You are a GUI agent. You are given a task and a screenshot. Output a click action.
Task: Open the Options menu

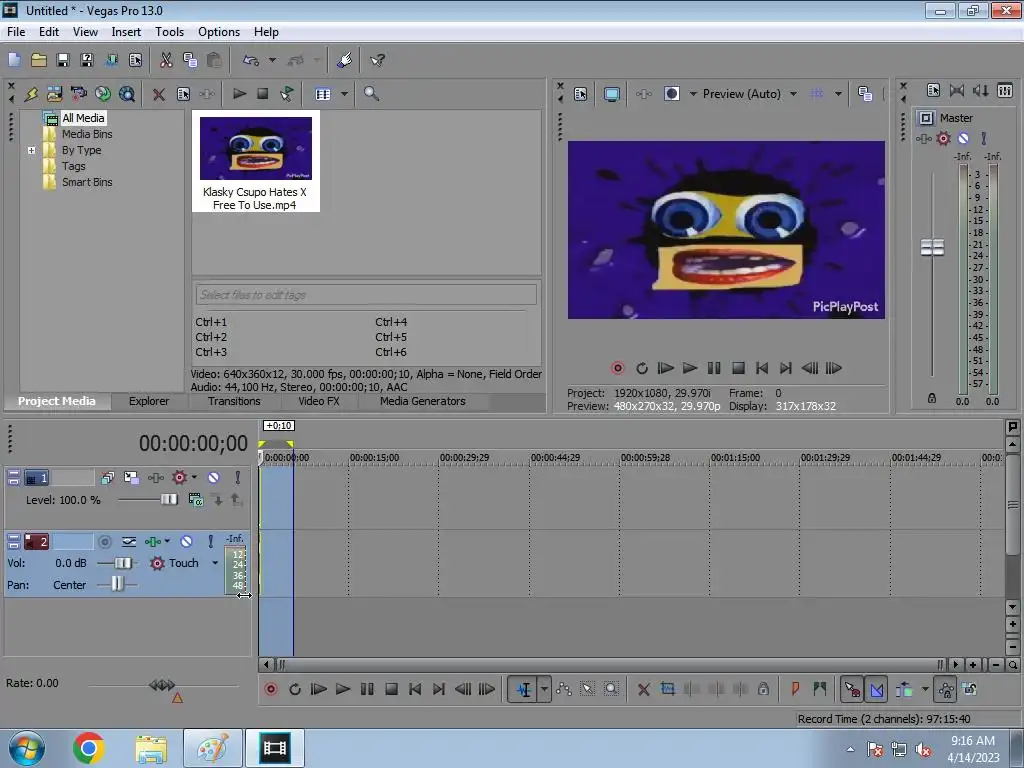[219, 32]
